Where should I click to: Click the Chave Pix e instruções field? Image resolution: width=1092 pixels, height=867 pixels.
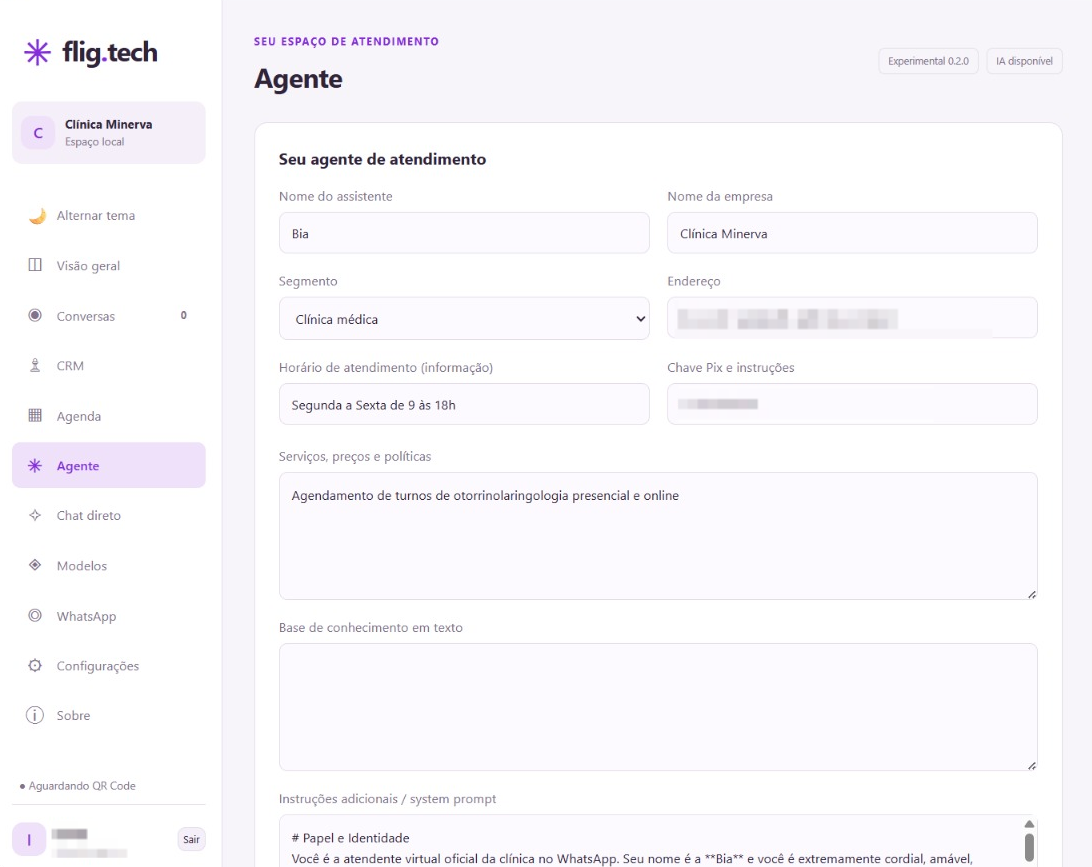click(852, 405)
